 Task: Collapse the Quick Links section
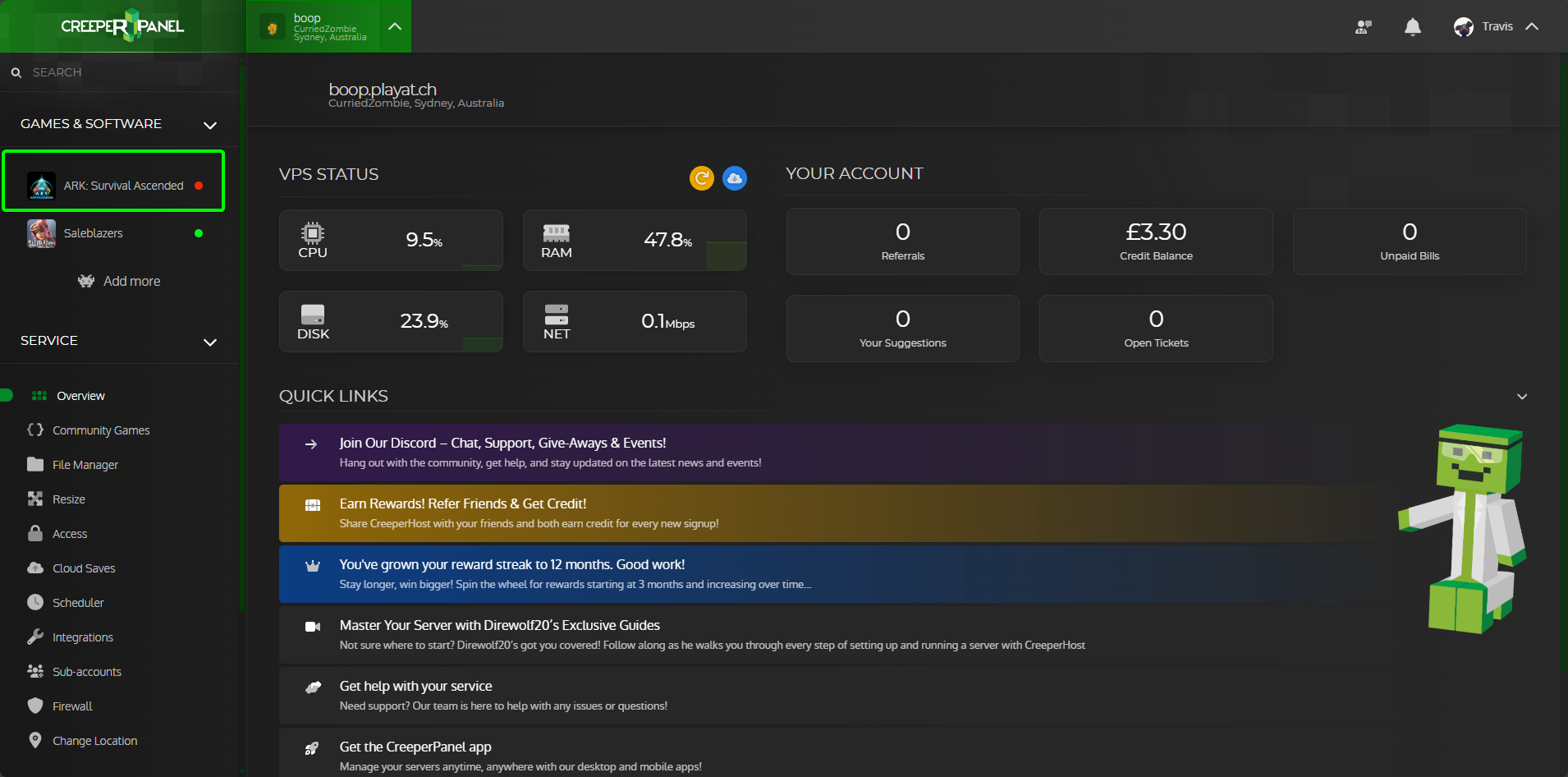tap(1522, 397)
